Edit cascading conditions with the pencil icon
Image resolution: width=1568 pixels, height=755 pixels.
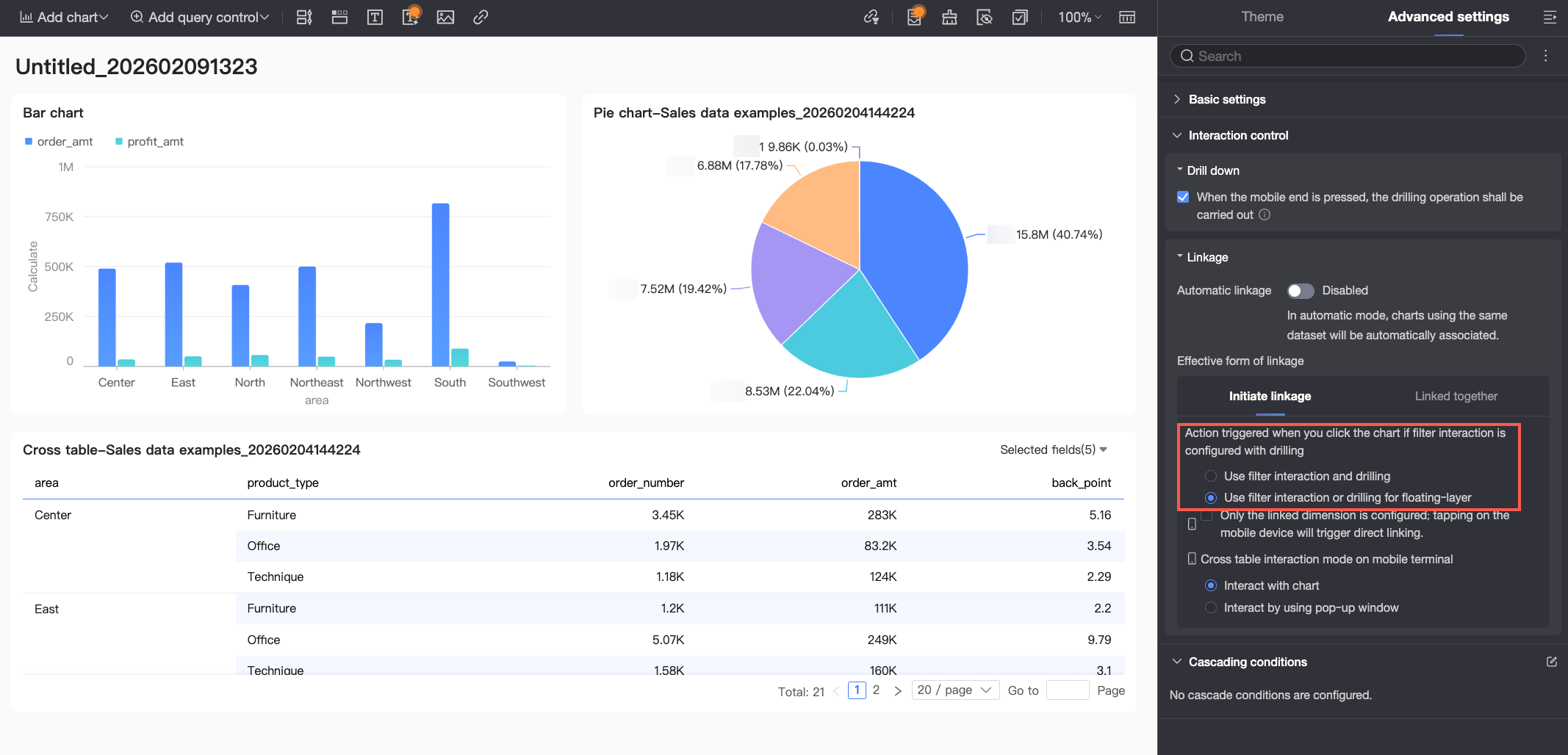[1551, 662]
